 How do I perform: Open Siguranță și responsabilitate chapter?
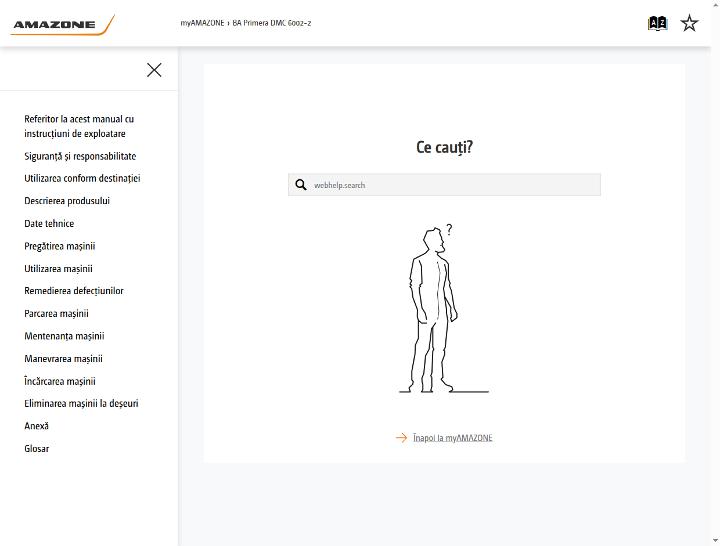(x=80, y=156)
